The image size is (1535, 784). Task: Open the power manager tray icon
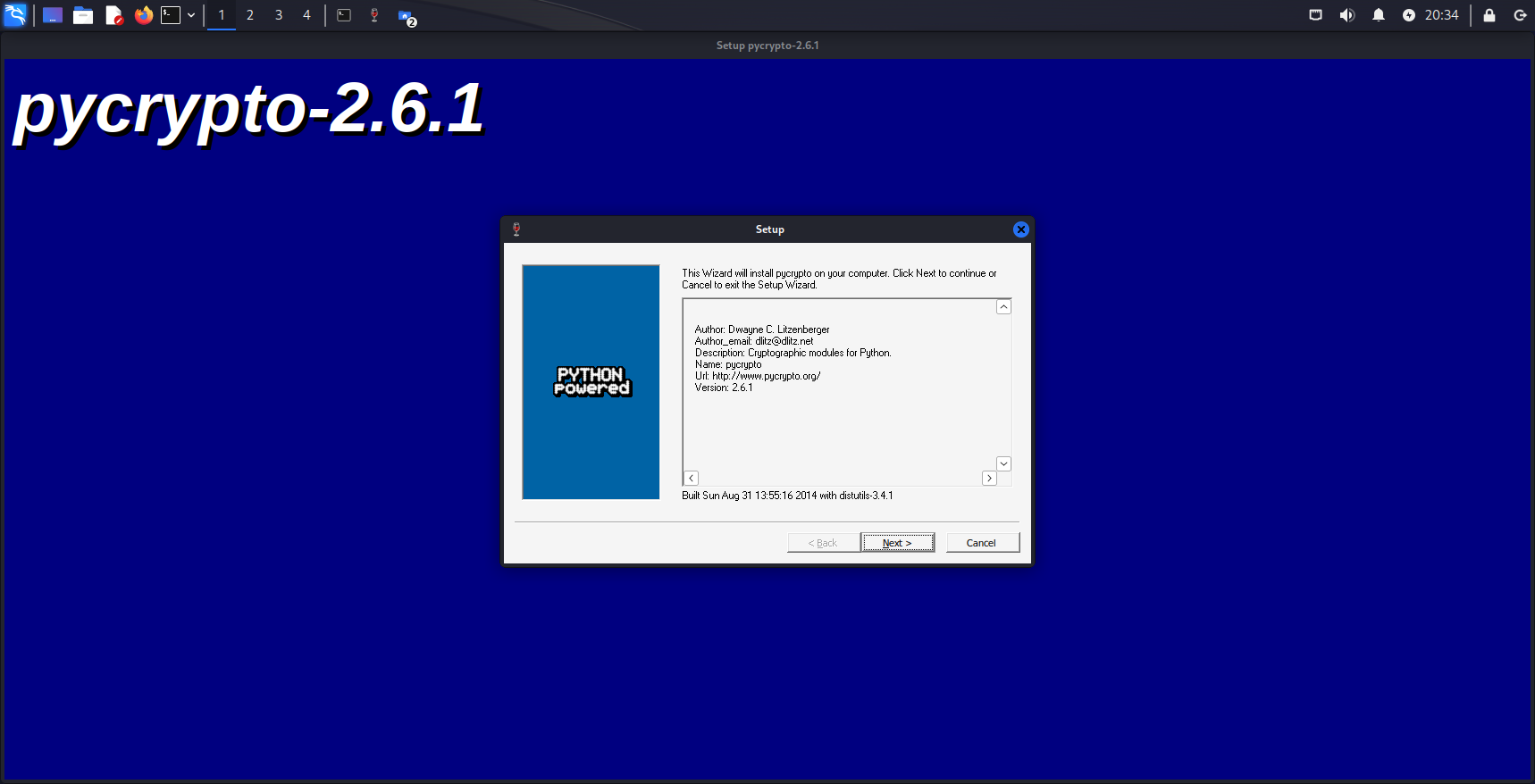(1409, 15)
